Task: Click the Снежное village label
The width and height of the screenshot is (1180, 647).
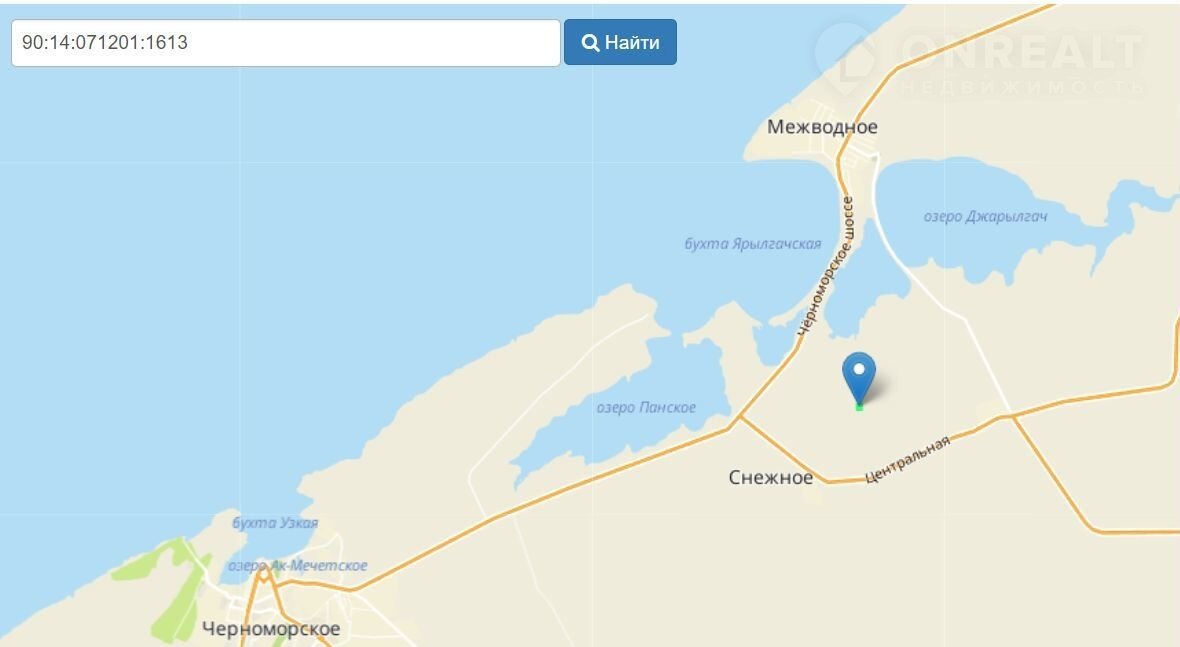Action: tap(771, 478)
